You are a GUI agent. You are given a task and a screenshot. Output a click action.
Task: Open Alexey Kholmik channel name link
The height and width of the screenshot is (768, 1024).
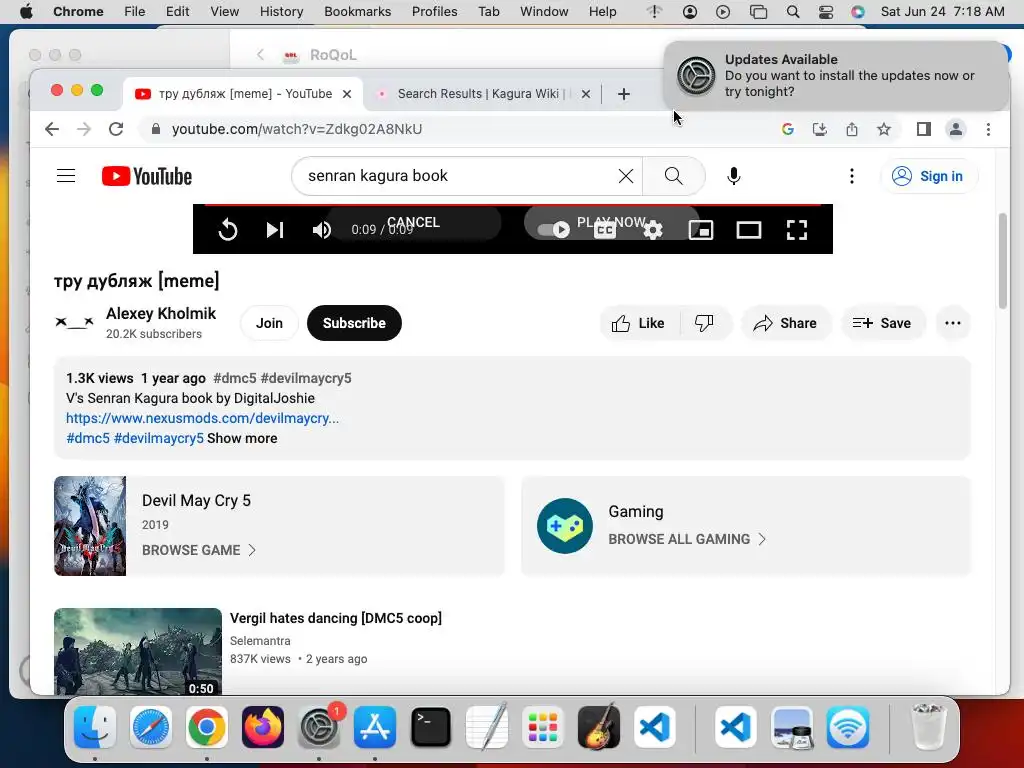(161, 313)
